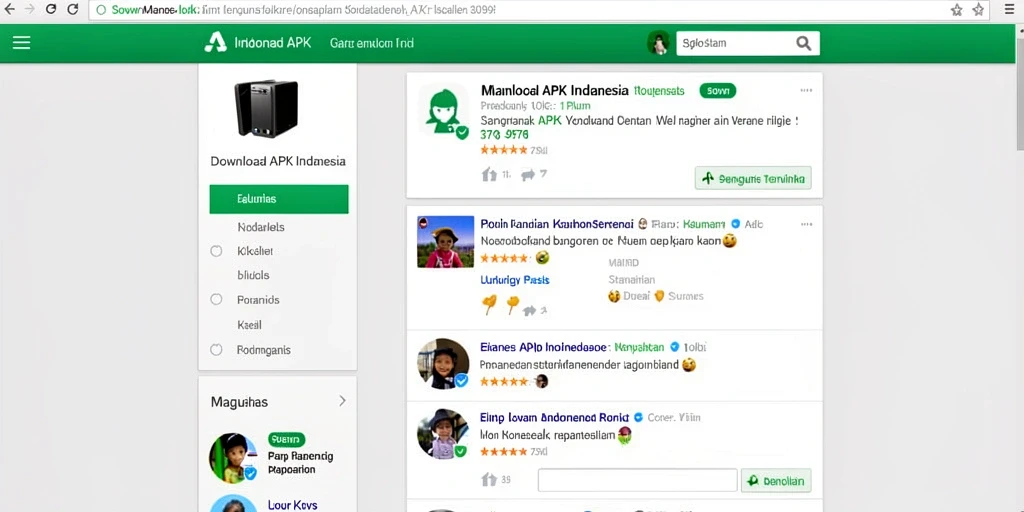Expand the Maguihas section chevron
The width and height of the screenshot is (1024, 512).
pyautogui.click(x=342, y=401)
